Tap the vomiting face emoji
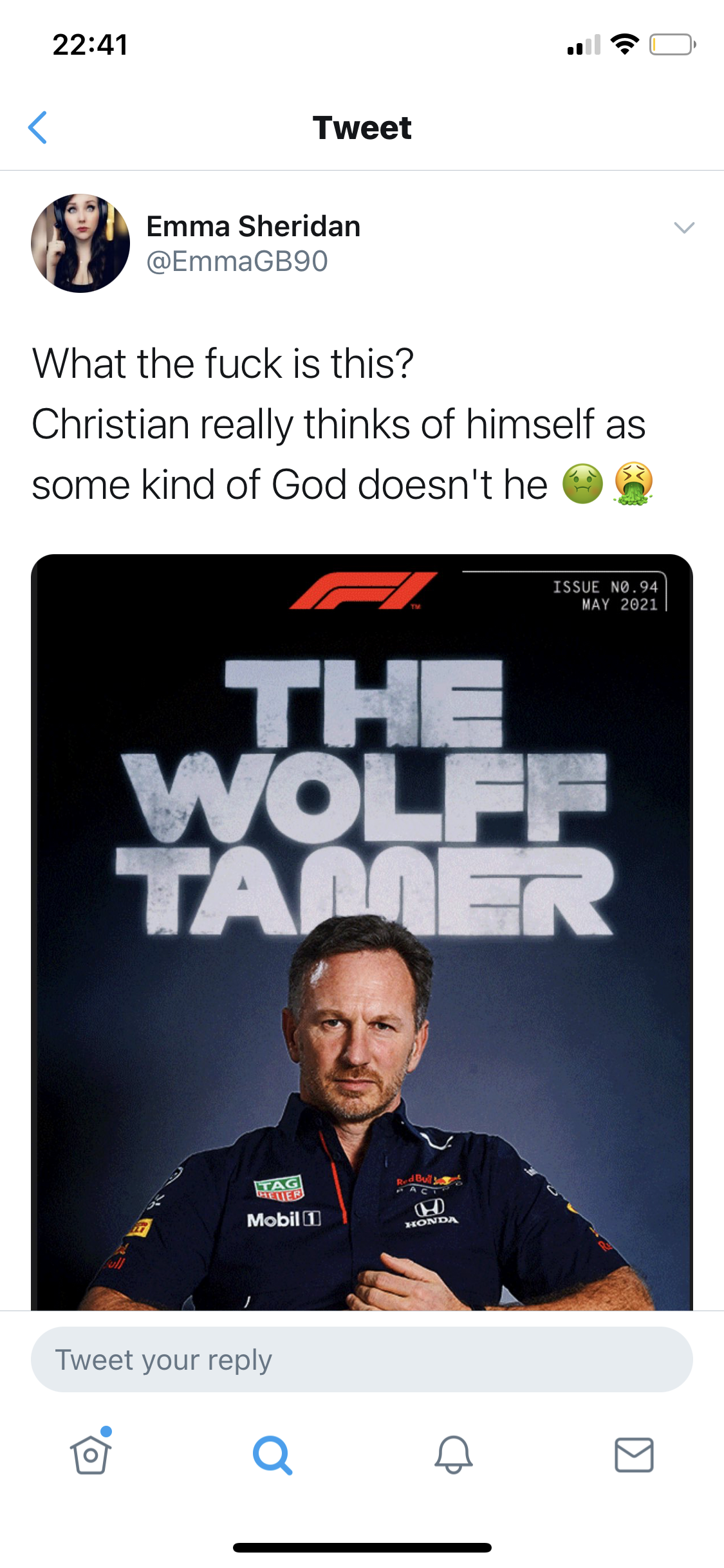This screenshot has height=1568, width=724. pos(634,484)
